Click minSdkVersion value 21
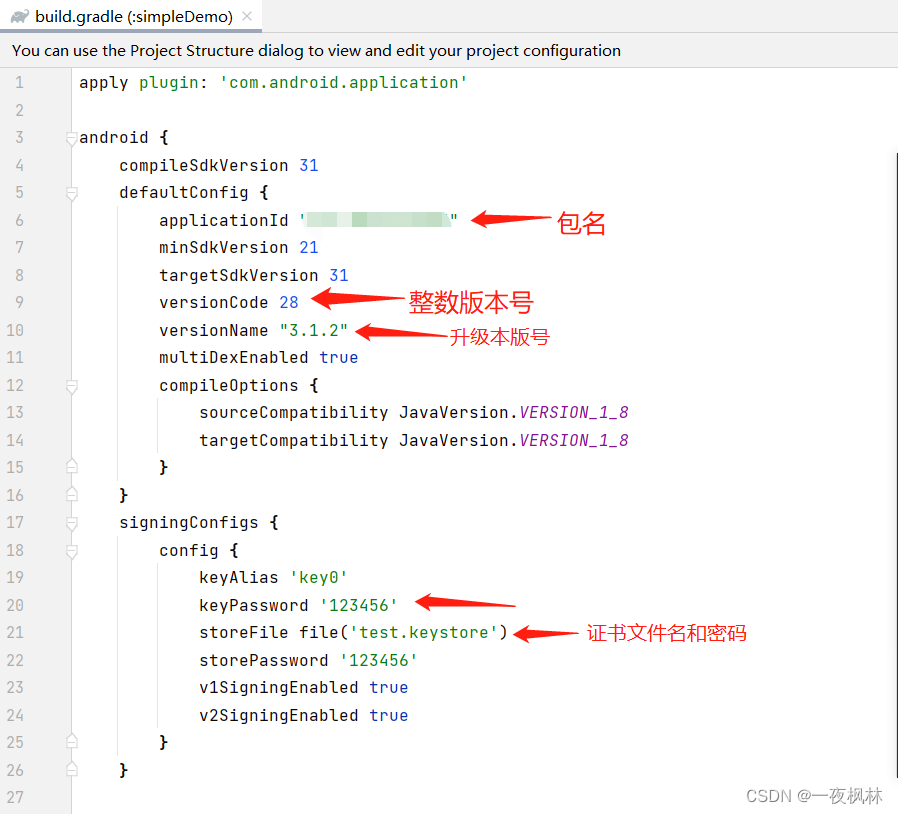The width and height of the screenshot is (898, 814). coord(309,247)
